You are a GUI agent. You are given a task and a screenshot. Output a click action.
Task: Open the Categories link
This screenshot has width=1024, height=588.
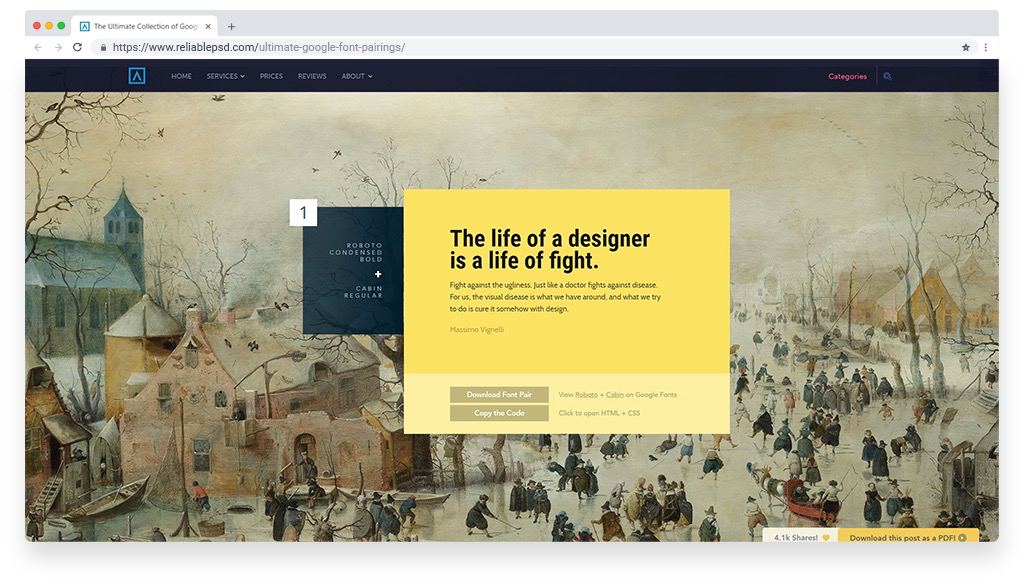click(x=848, y=76)
